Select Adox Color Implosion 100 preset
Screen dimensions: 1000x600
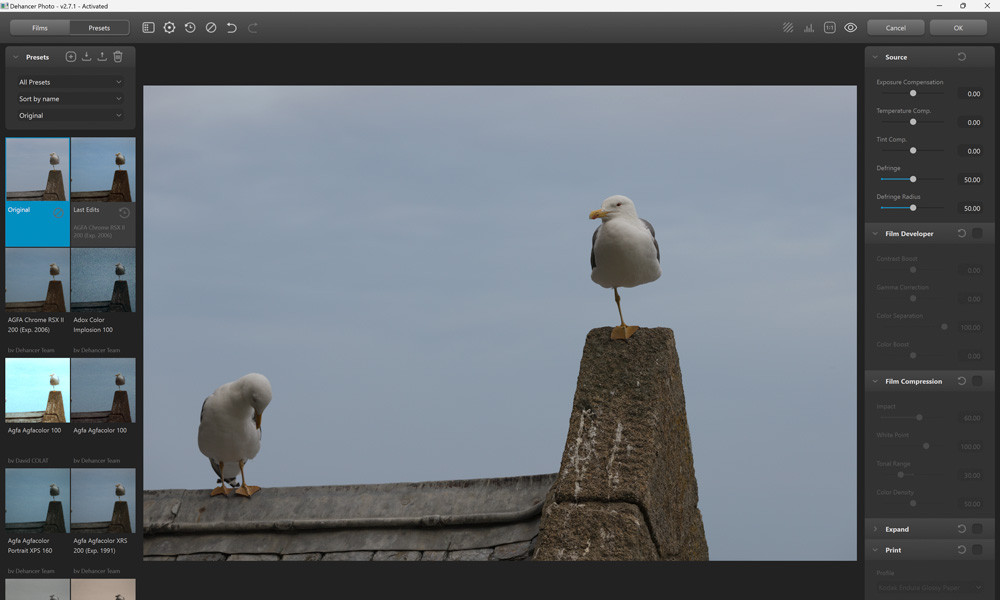(x=103, y=281)
